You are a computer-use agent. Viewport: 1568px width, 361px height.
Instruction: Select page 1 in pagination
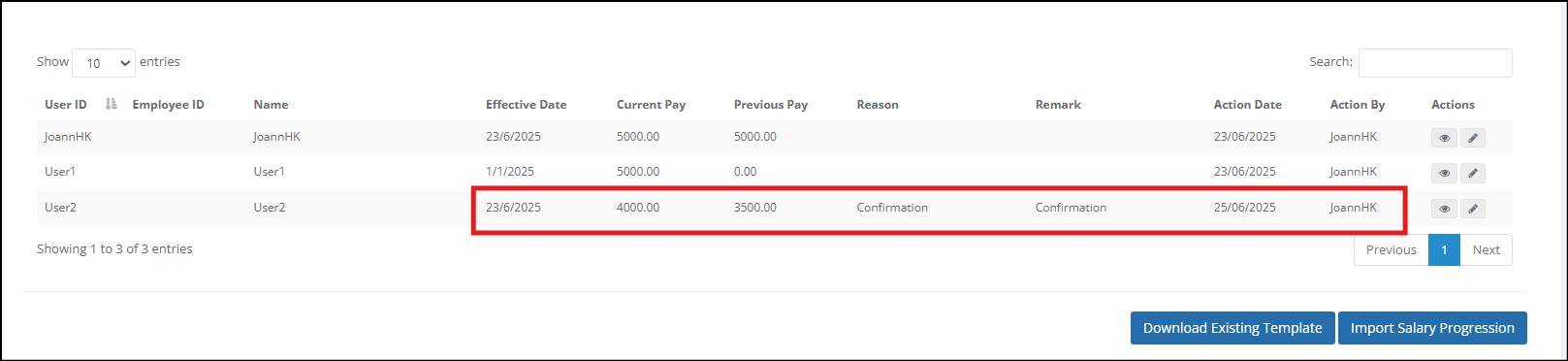pos(1444,249)
